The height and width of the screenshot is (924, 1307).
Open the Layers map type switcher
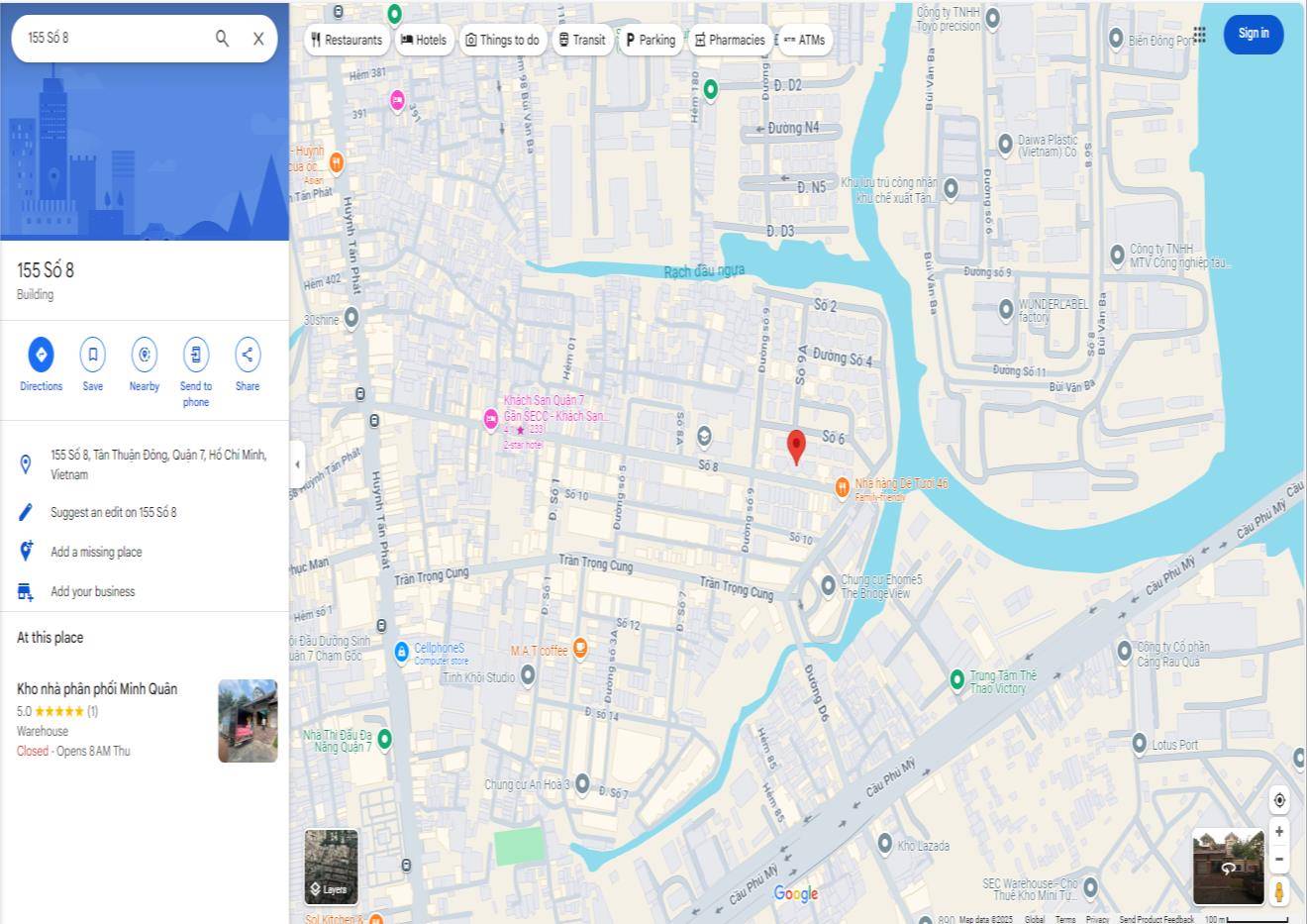click(x=331, y=867)
